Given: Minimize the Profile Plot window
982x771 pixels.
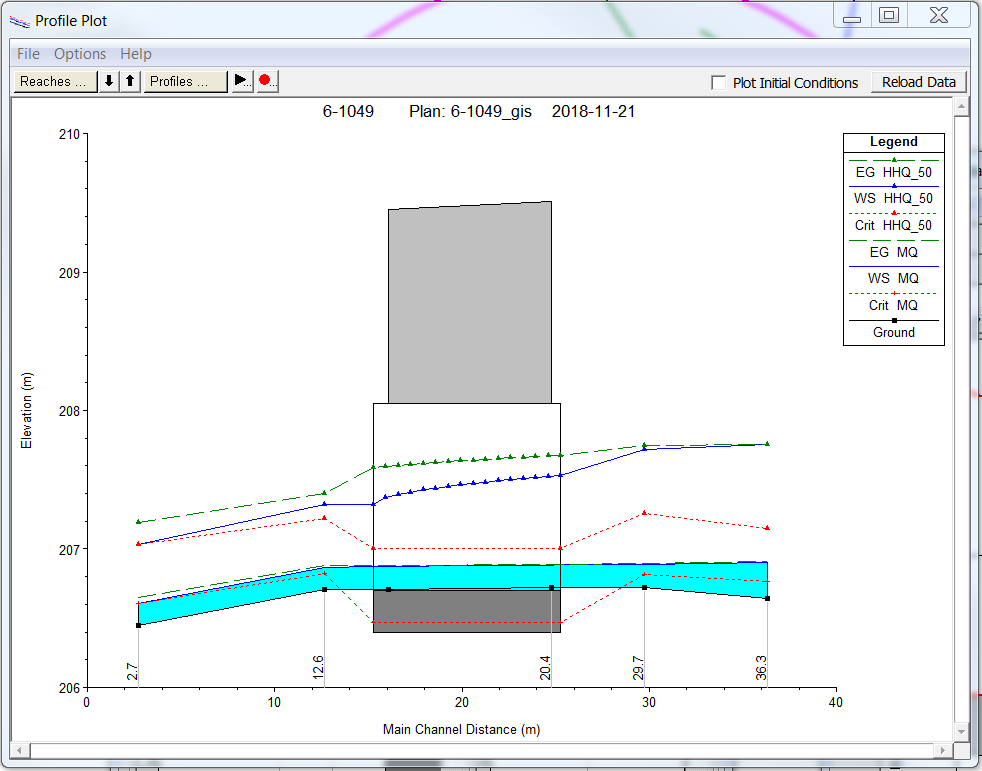Looking at the screenshot, I should click(x=851, y=16).
